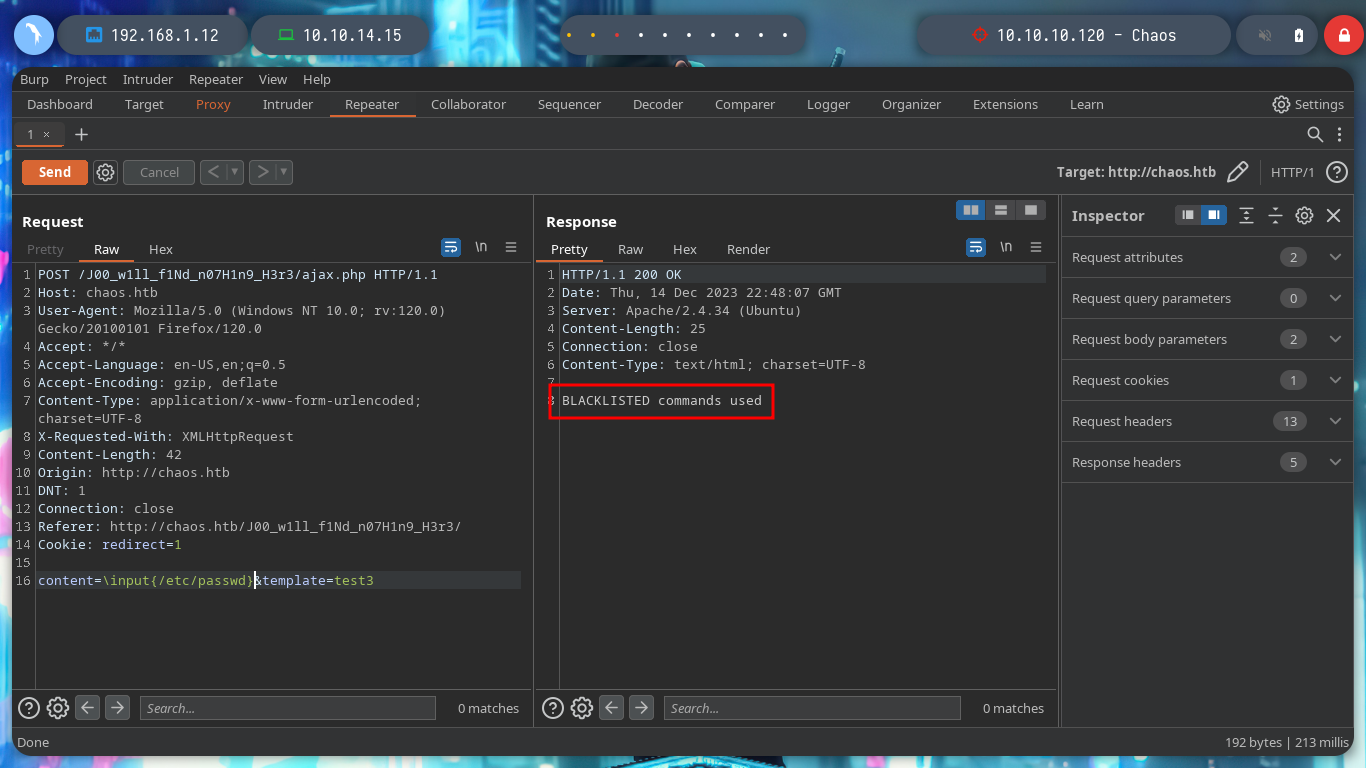Switch Inspector to right-docked layout
1366x768 pixels.
(x=1213, y=215)
